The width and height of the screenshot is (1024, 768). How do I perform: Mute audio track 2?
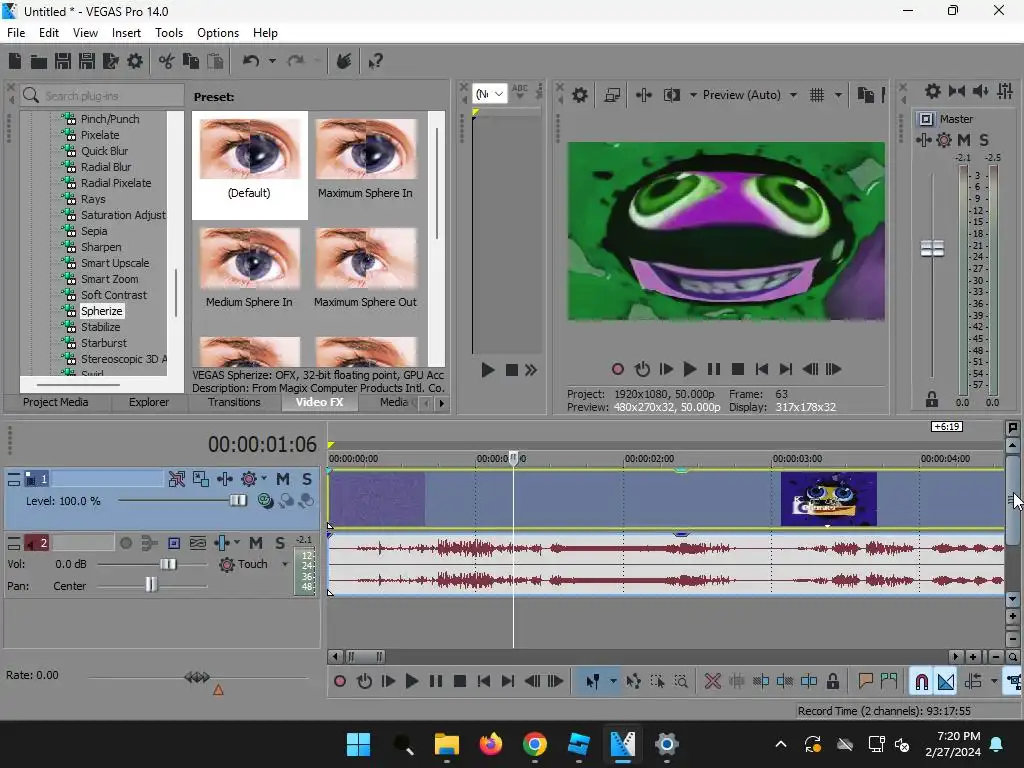click(256, 543)
